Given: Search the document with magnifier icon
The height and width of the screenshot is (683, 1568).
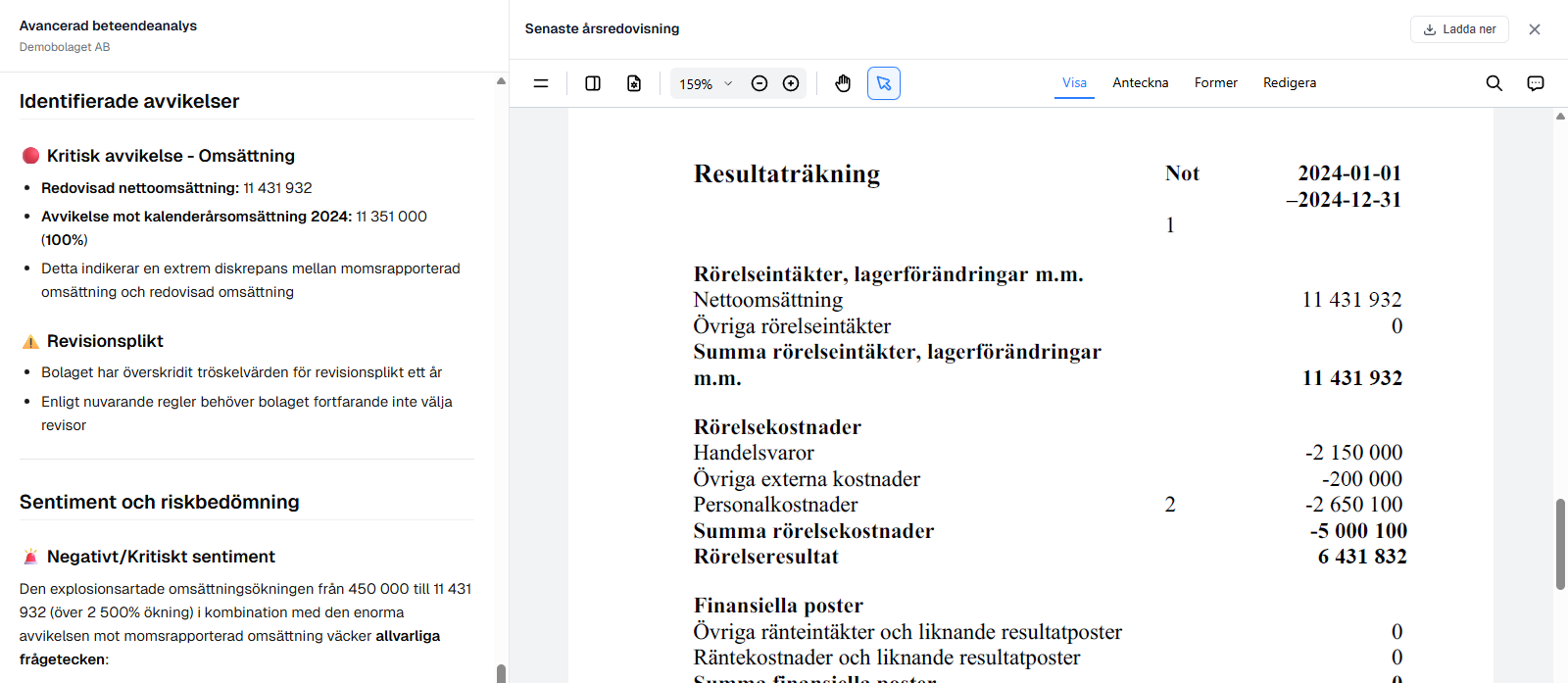Looking at the screenshot, I should pyautogui.click(x=1494, y=83).
